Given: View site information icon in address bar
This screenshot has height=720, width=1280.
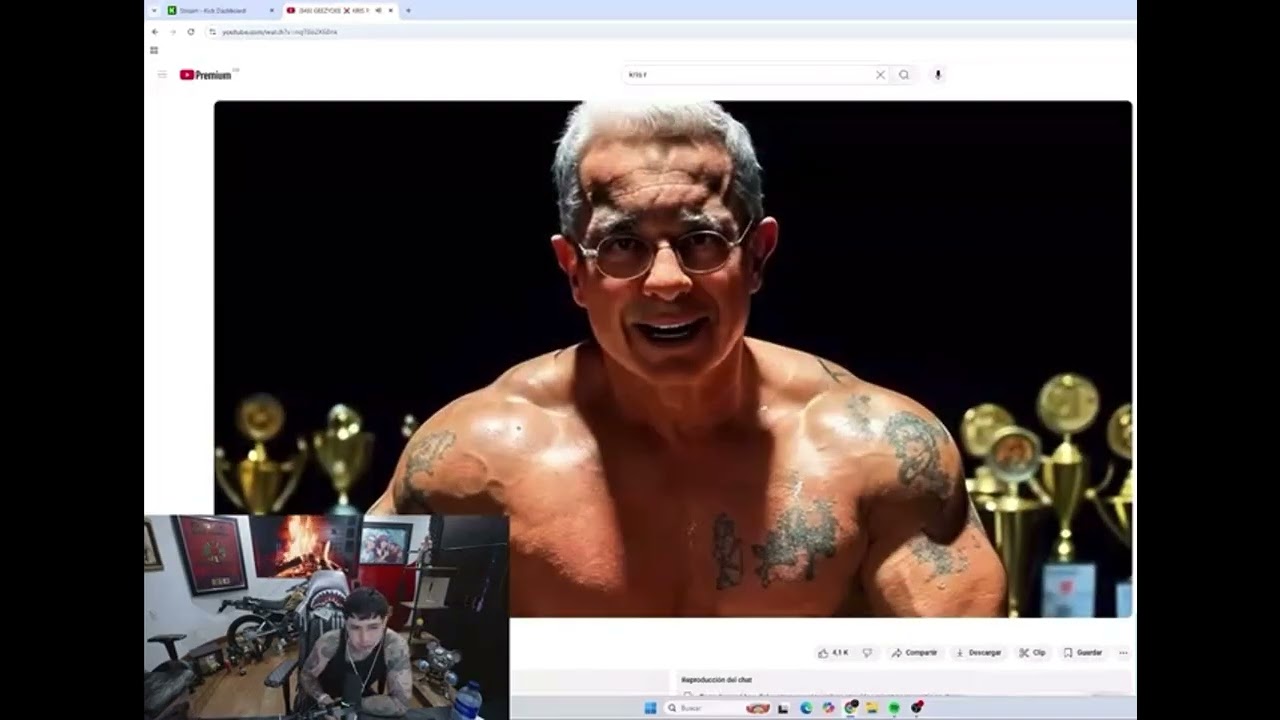Looking at the screenshot, I should (212, 32).
